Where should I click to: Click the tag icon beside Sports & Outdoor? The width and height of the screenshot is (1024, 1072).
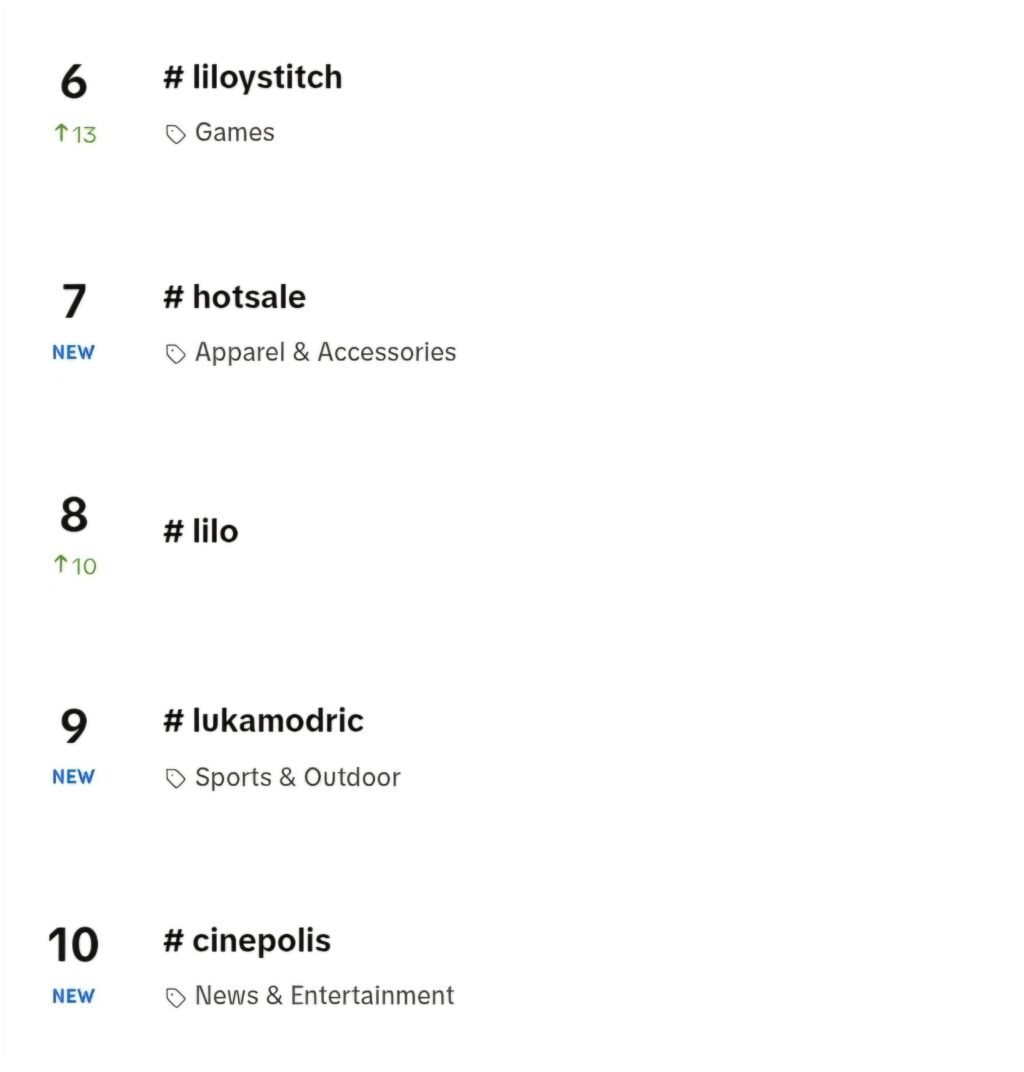[x=176, y=779]
